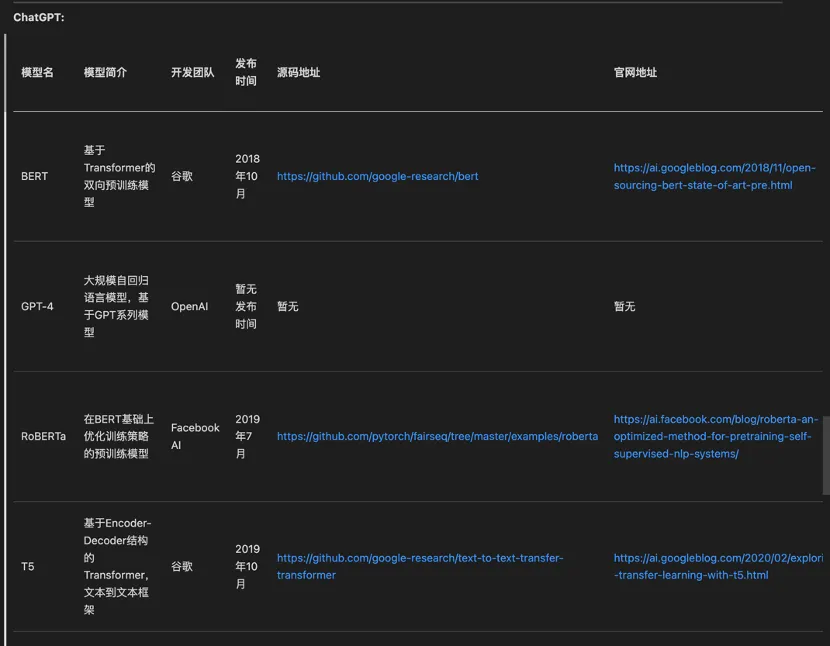This screenshot has width=830, height=646.
Task: Click the 基于Transformer的双向预训练模型 description
Action: tap(119, 176)
